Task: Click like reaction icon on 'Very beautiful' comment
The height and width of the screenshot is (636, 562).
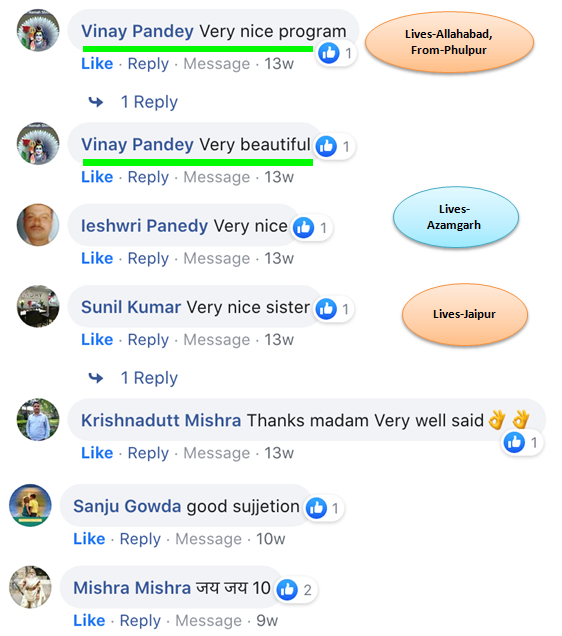Action: (x=326, y=146)
